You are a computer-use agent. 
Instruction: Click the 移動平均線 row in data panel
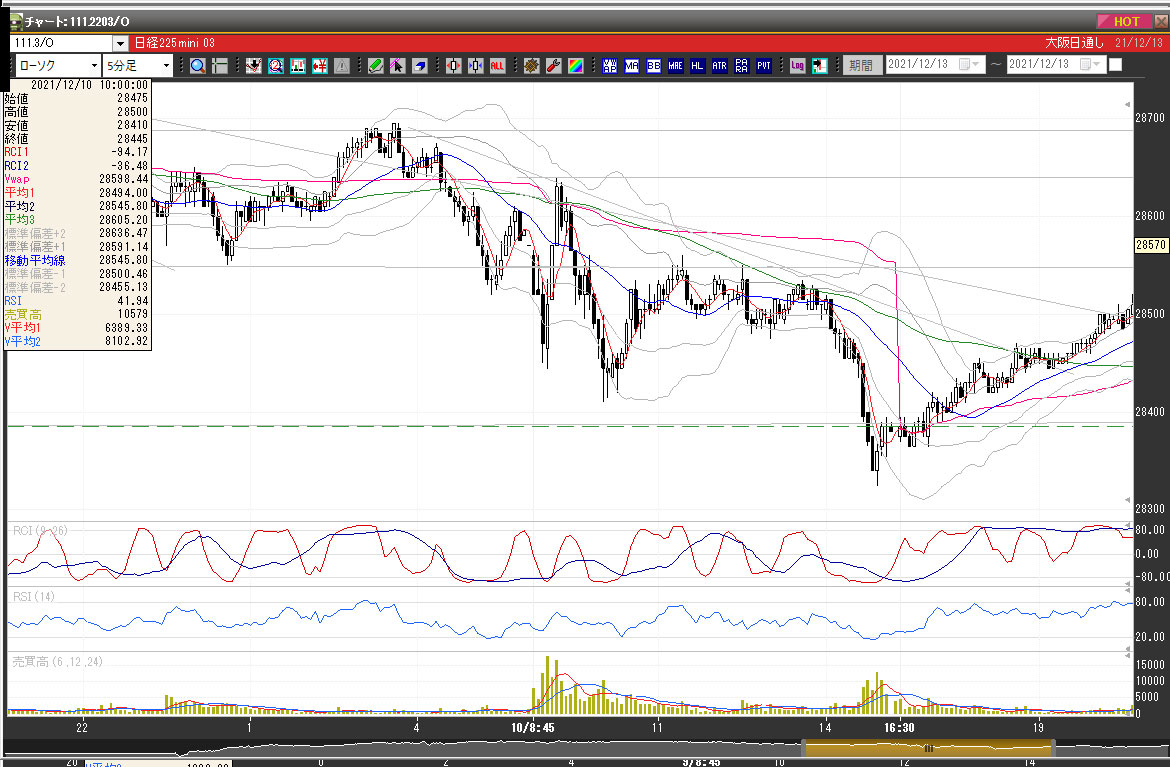(x=77, y=260)
